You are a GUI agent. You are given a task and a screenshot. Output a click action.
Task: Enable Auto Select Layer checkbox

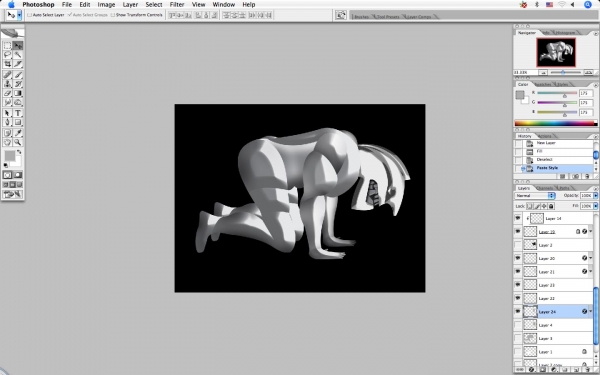[29, 15]
